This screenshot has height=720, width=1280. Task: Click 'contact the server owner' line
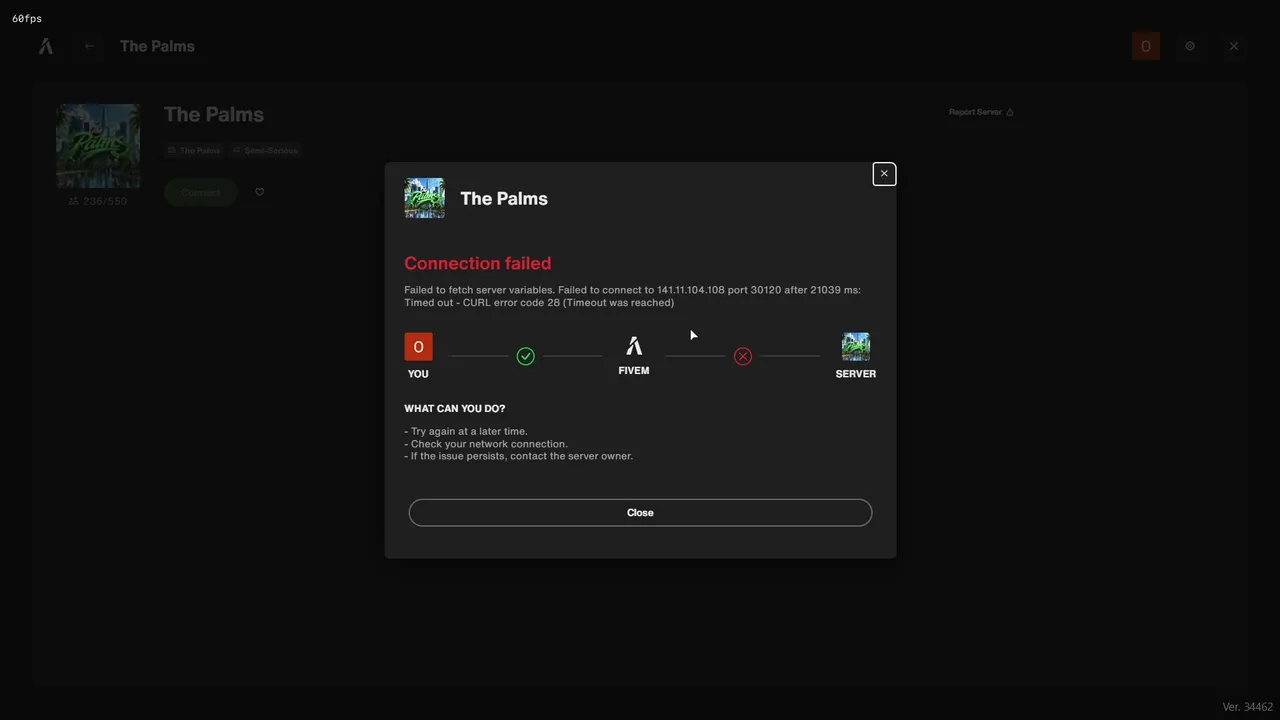click(x=519, y=456)
